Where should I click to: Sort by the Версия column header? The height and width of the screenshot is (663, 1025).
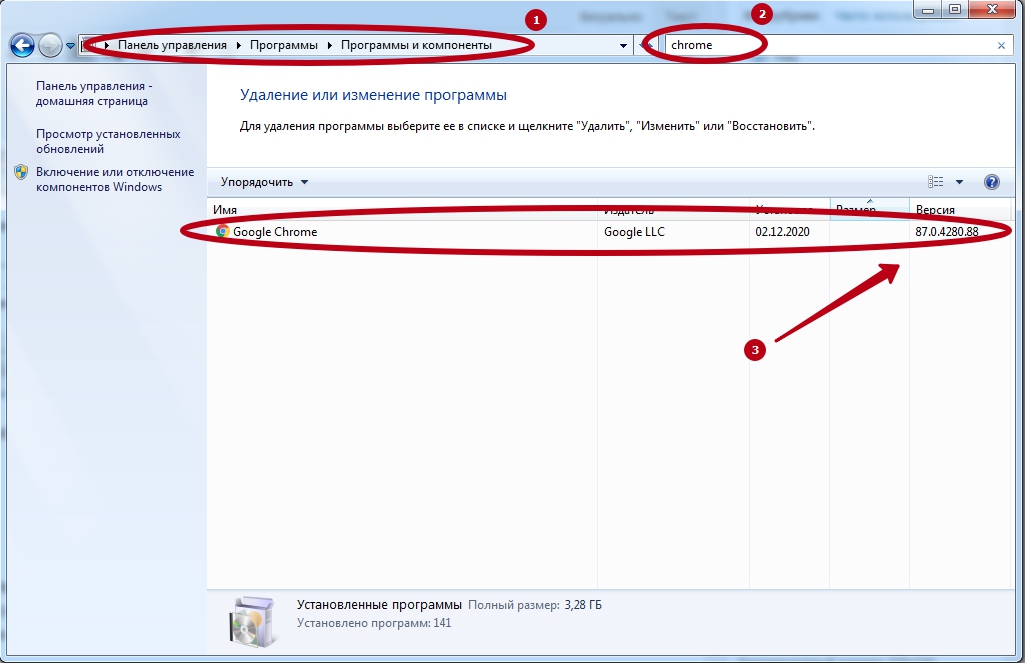pyautogui.click(x=960, y=209)
